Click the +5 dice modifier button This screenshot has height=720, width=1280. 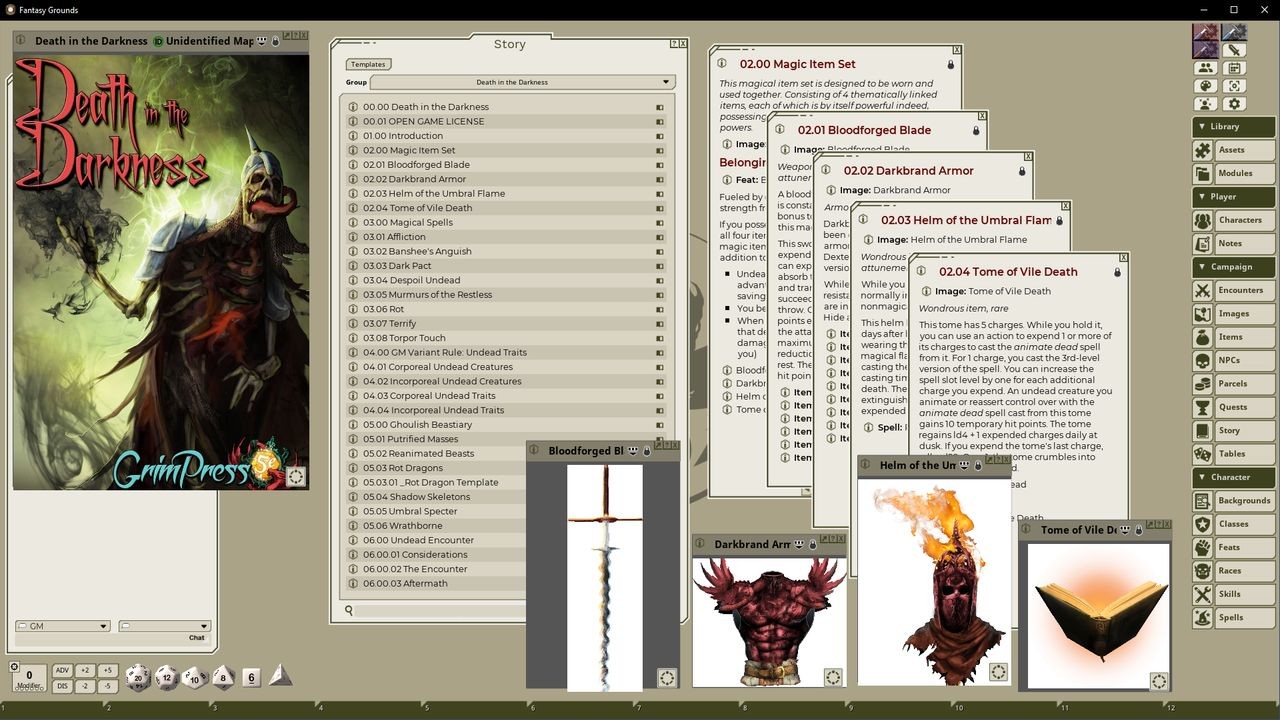coord(108,669)
